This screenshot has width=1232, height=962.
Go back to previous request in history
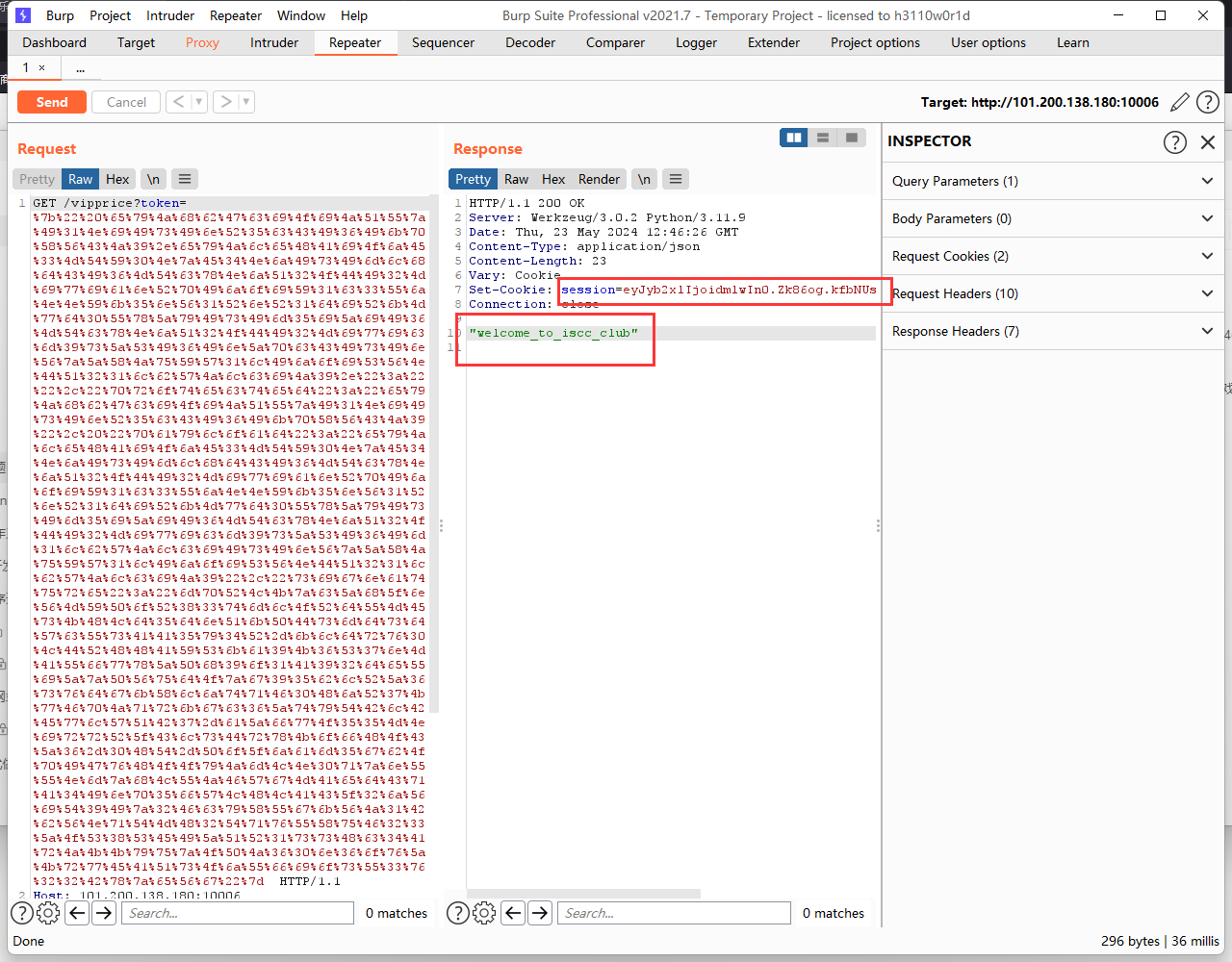(x=178, y=102)
